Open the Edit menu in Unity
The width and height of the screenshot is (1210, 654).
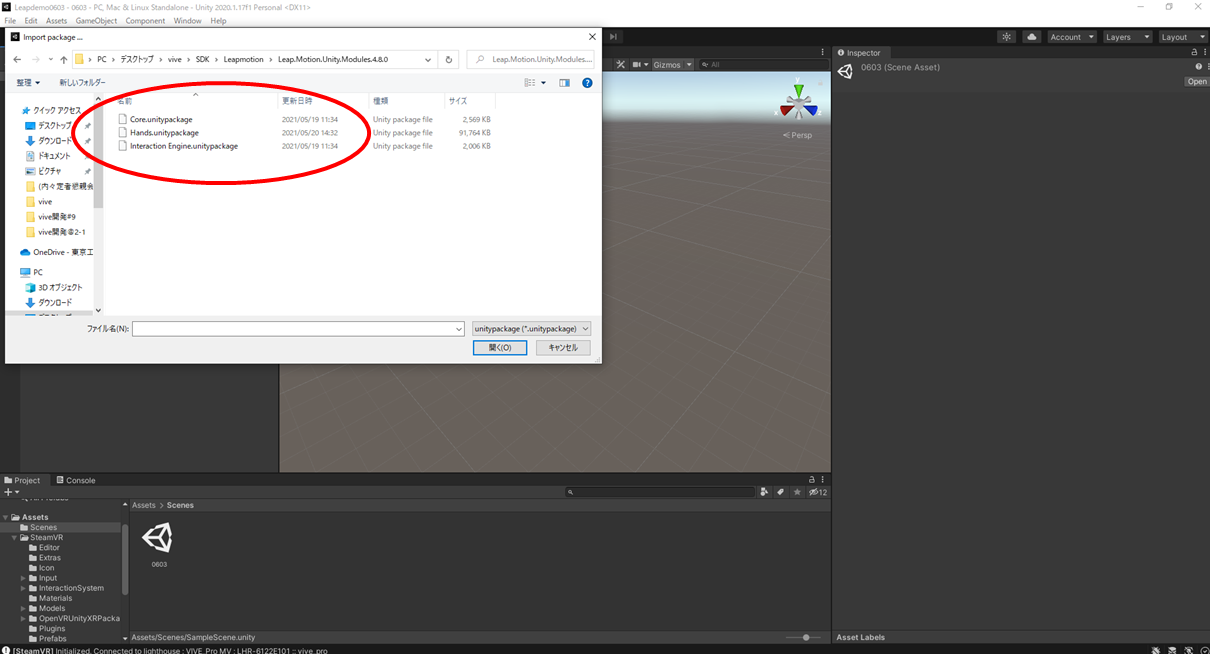click(31, 21)
